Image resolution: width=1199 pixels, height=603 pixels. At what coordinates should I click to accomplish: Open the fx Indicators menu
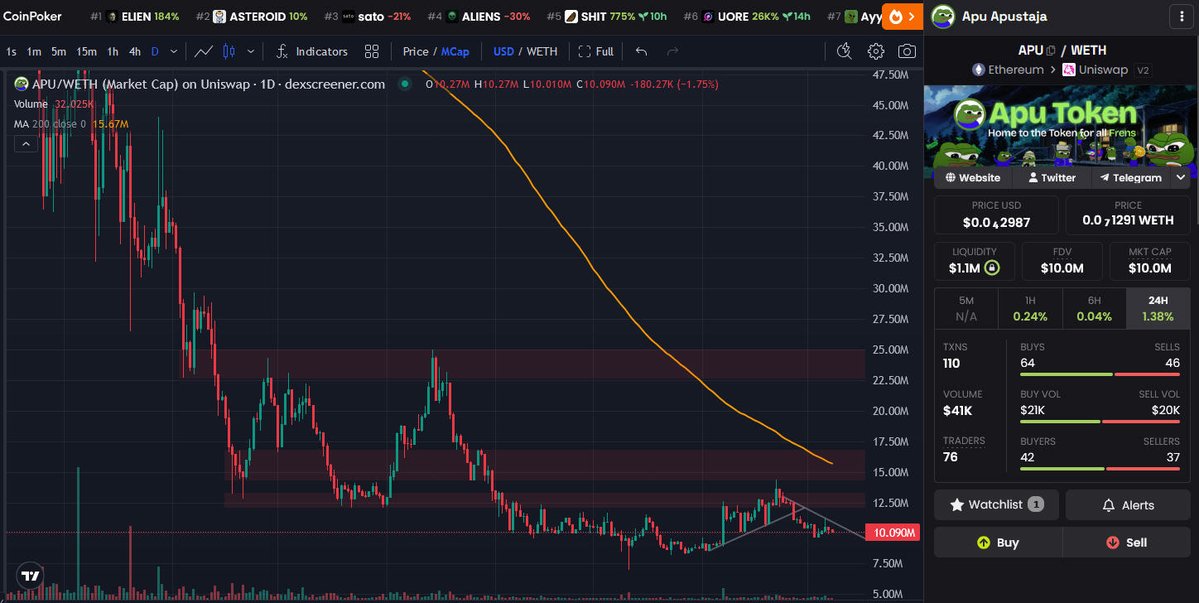tap(311, 51)
